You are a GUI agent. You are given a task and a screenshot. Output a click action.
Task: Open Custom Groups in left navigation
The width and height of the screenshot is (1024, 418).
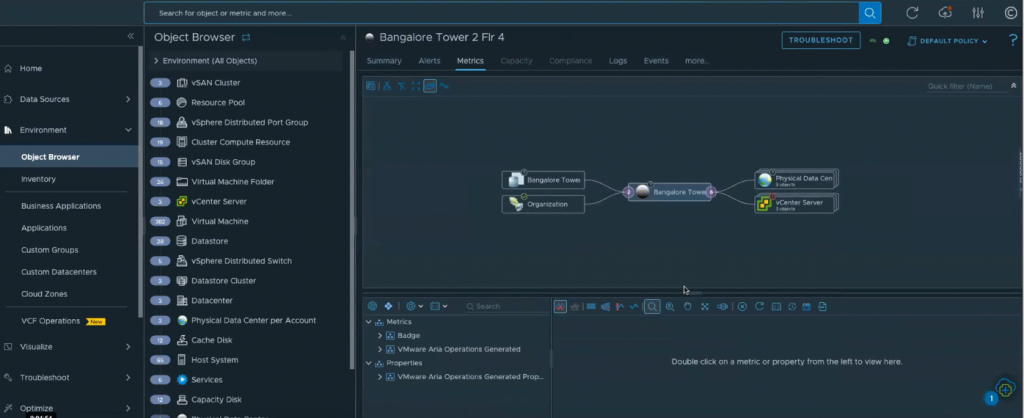point(49,250)
